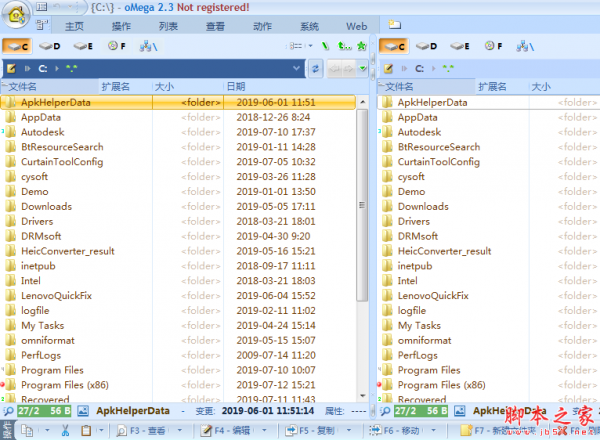This screenshot has height=440, width=600.
Task: Click the F5 复制 button
Action: click(310, 431)
